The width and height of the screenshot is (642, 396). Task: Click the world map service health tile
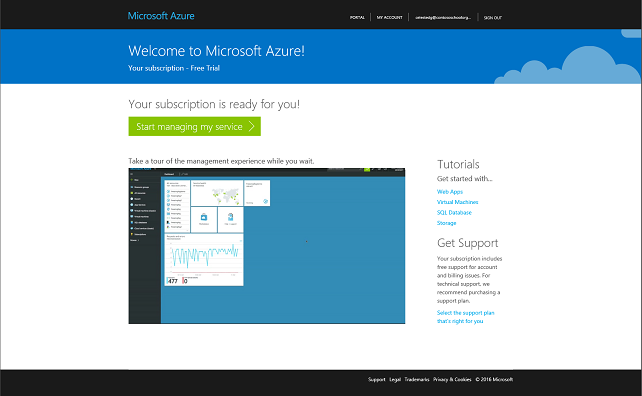[x=217, y=193]
